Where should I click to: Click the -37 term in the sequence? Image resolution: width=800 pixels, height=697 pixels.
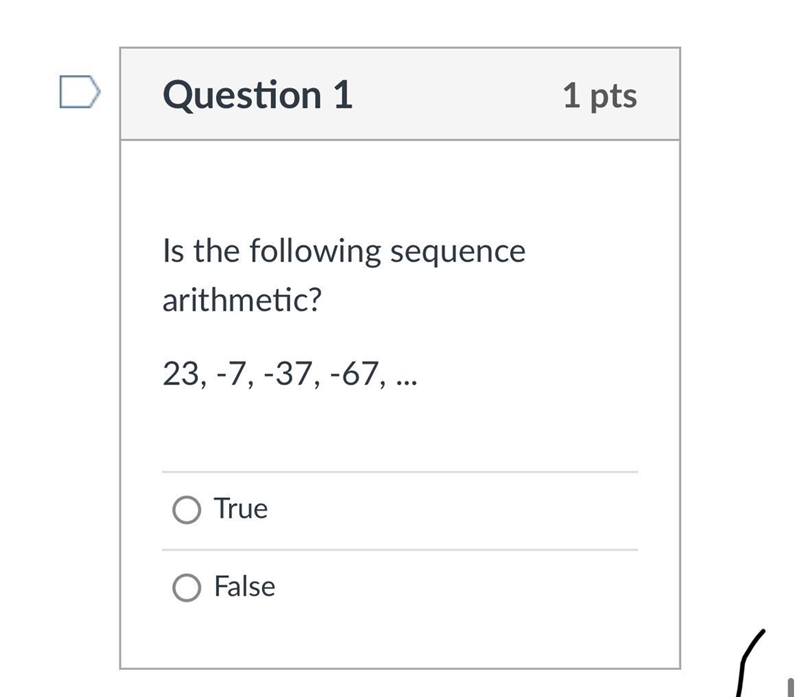[287, 374]
